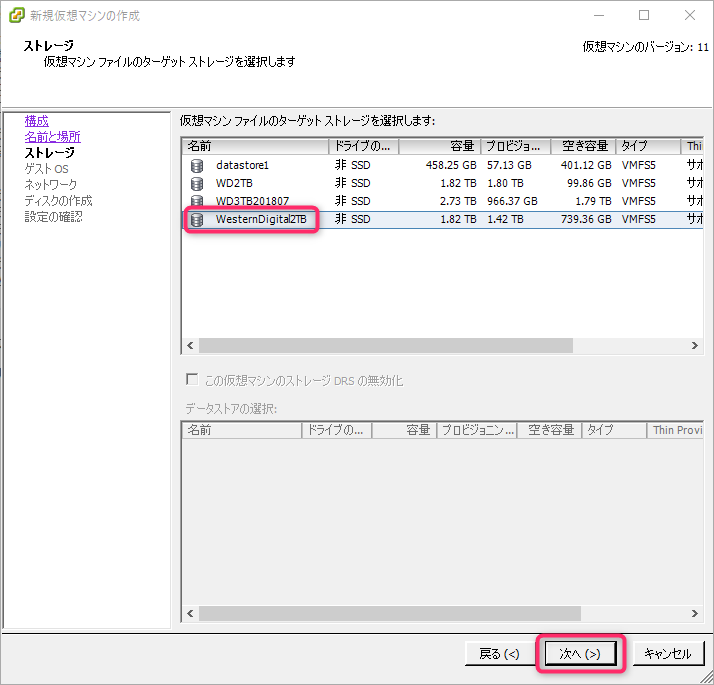Click upper table horizontal scrollbar left arrow
This screenshot has height=685, width=714.
190,346
